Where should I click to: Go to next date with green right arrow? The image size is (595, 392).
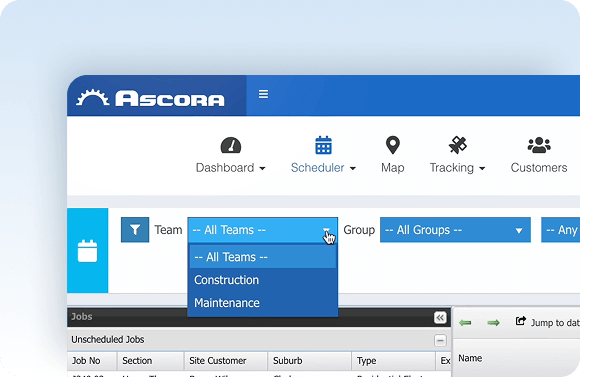click(493, 323)
